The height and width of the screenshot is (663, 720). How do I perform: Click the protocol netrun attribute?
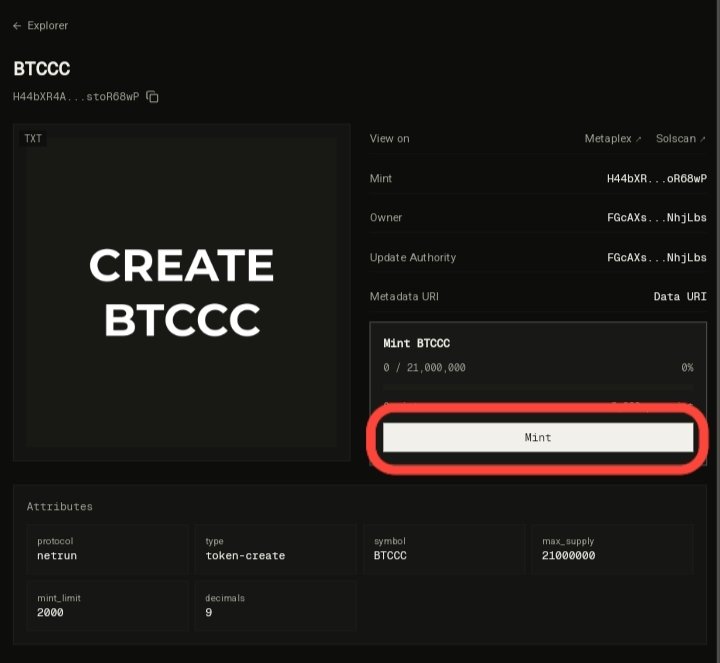pos(107,549)
